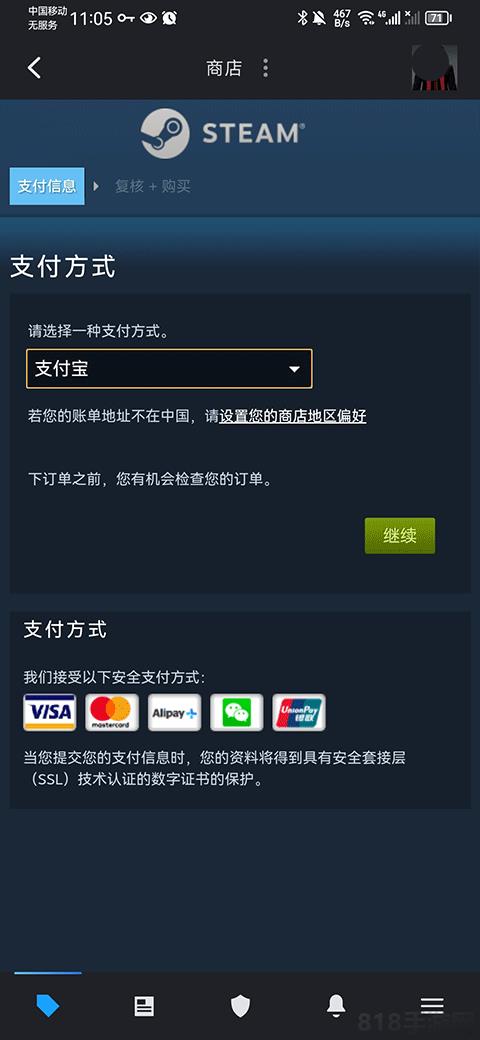The width and height of the screenshot is (480, 1040).
Task: Tap the Alipay+ payment icon
Action: coord(174,712)
